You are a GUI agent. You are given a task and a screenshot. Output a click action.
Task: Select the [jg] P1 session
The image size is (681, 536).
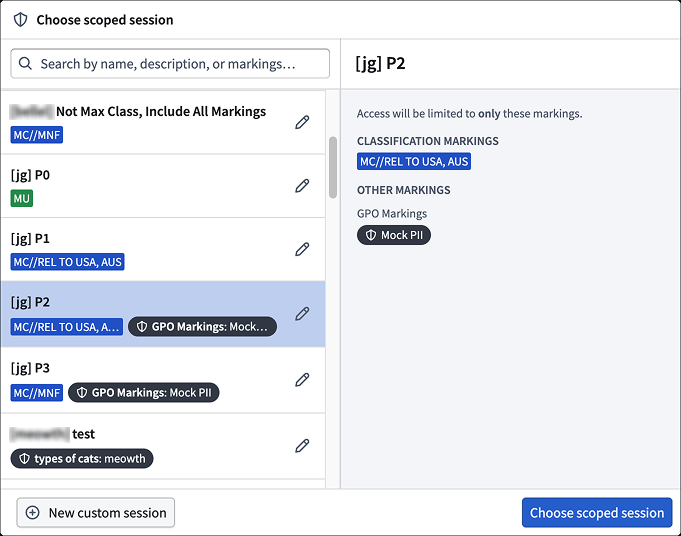coord(163,249)
